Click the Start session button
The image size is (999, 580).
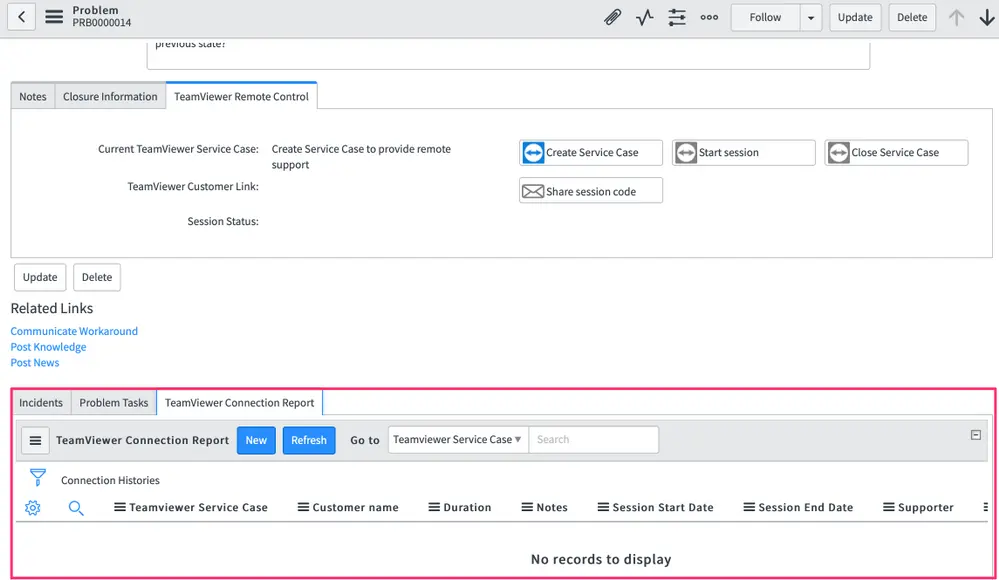[744, 152]
